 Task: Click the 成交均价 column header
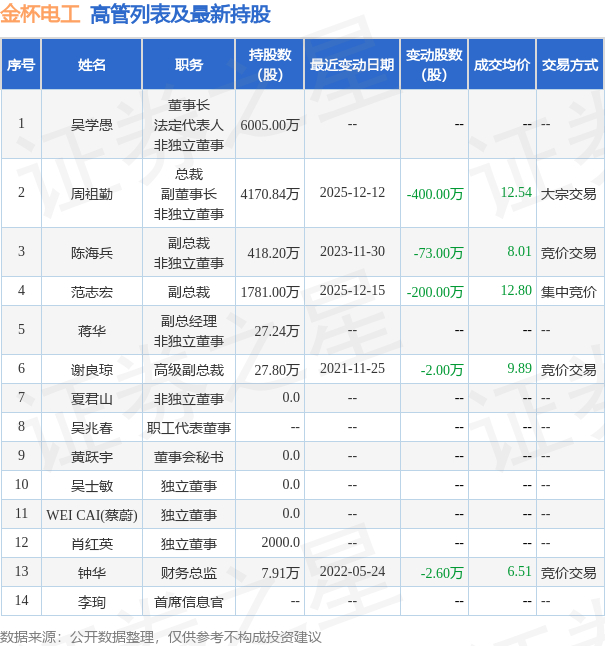pos(502,64)
